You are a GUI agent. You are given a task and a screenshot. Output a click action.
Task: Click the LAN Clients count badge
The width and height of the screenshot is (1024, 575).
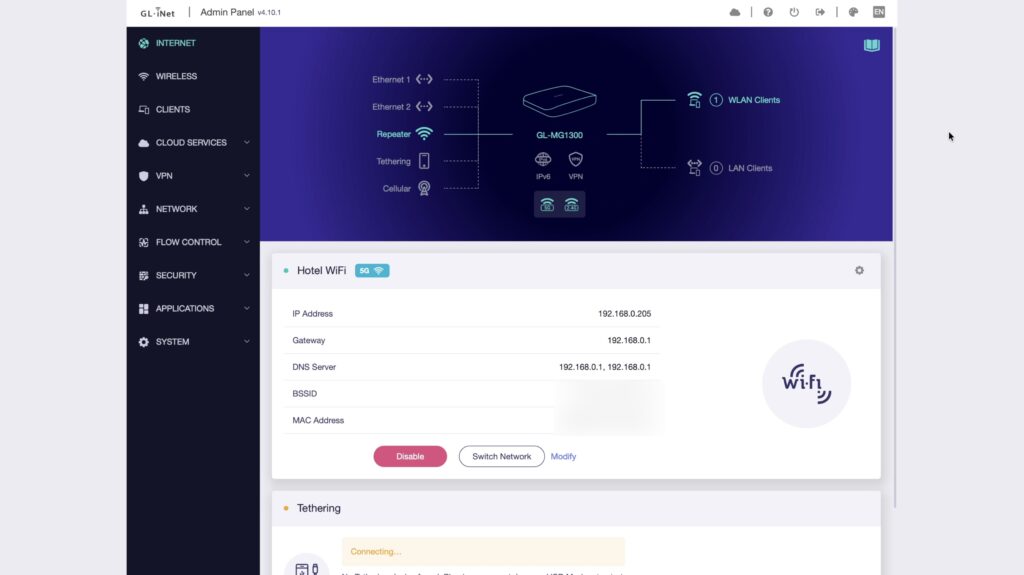(x=716, y=168)
